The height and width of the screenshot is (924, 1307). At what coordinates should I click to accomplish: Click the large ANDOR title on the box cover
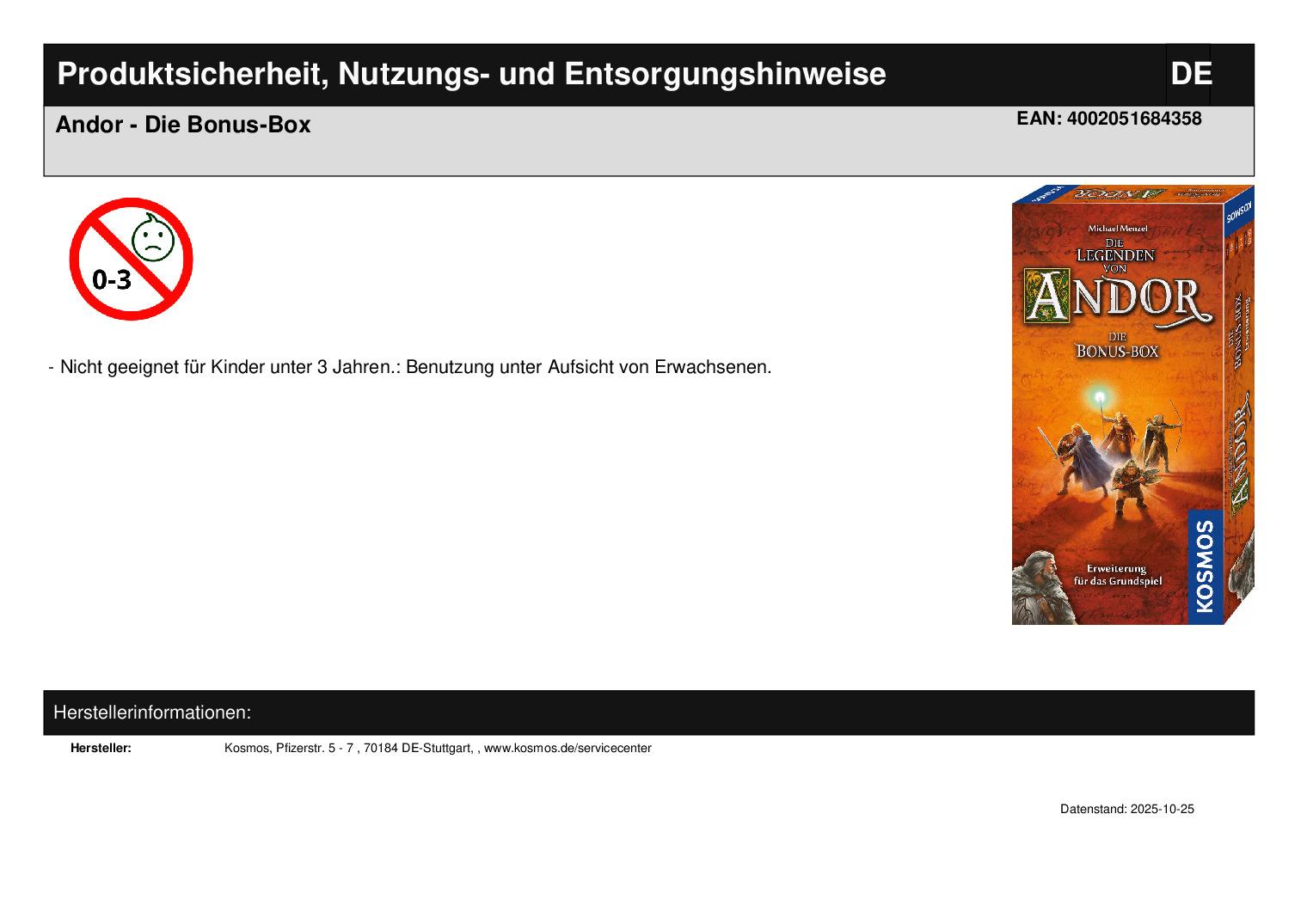pos(1115,298)
